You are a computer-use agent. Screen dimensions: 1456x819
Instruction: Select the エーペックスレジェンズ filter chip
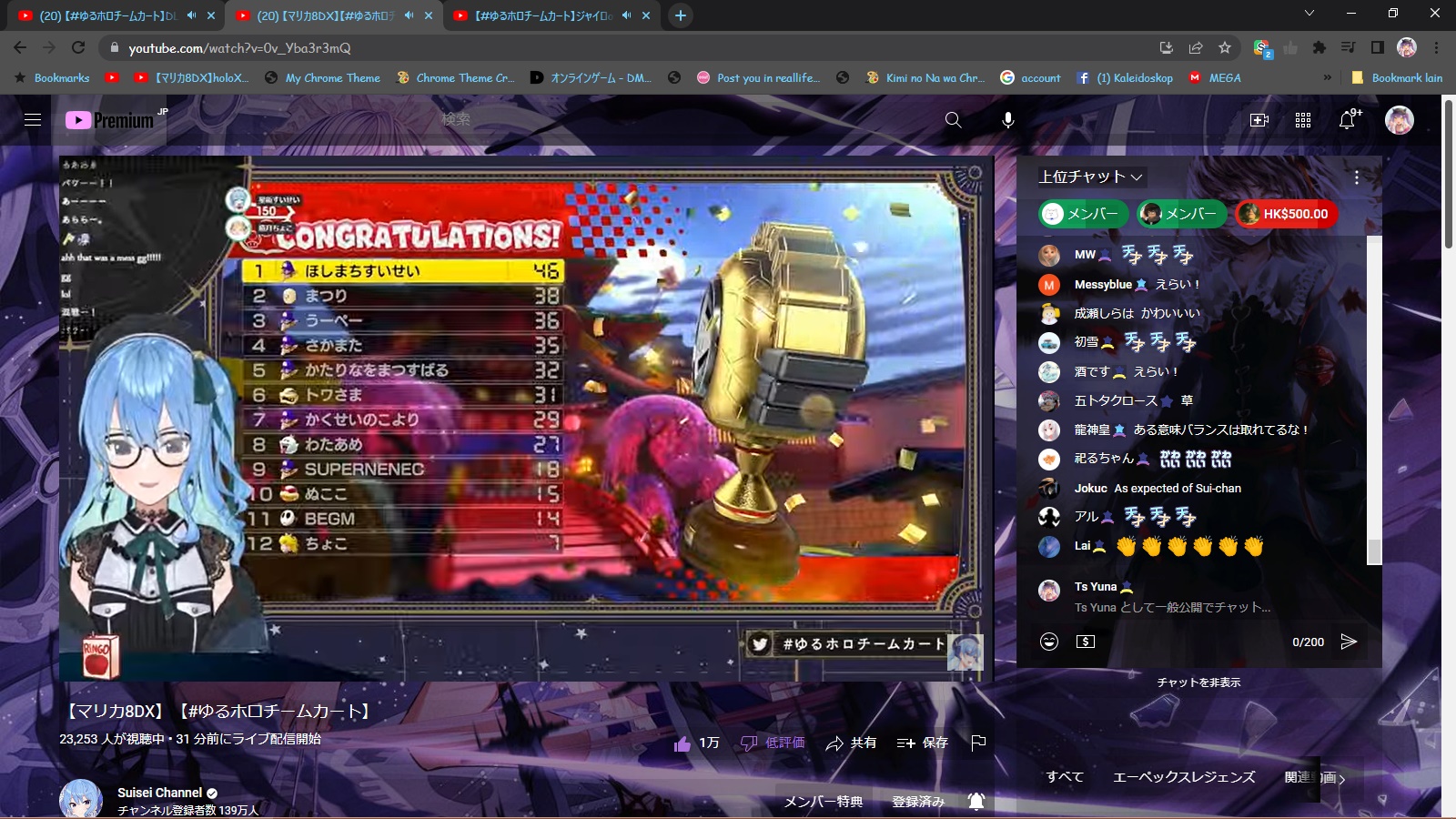pyautogui.click(x=1184, y=776)
